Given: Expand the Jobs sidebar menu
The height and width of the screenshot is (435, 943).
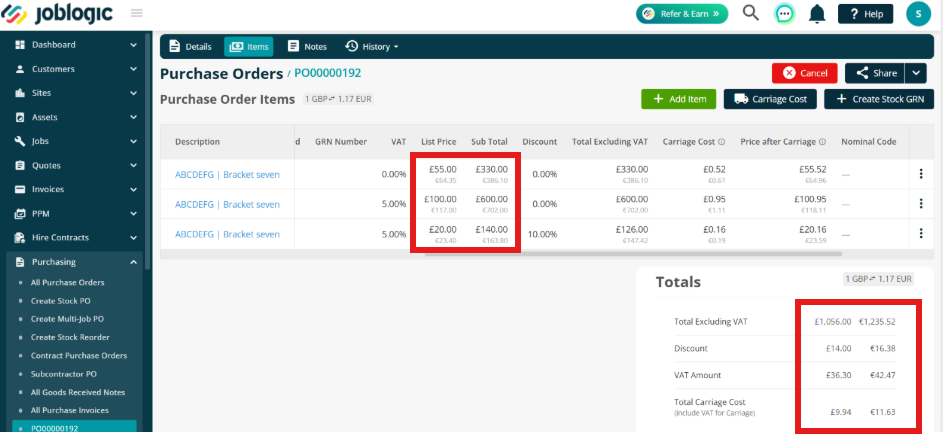Looking at the screenshot, I should 76,141.
